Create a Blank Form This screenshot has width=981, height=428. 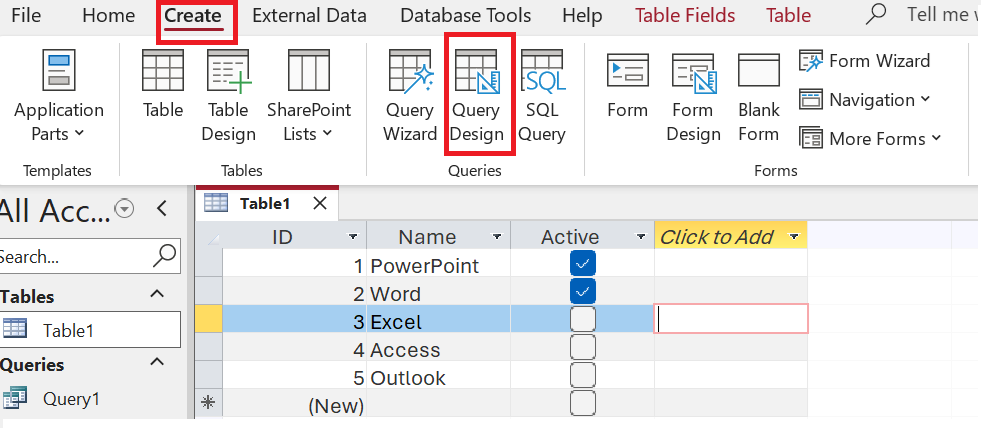pyautogui.click(x=758, y=96)
